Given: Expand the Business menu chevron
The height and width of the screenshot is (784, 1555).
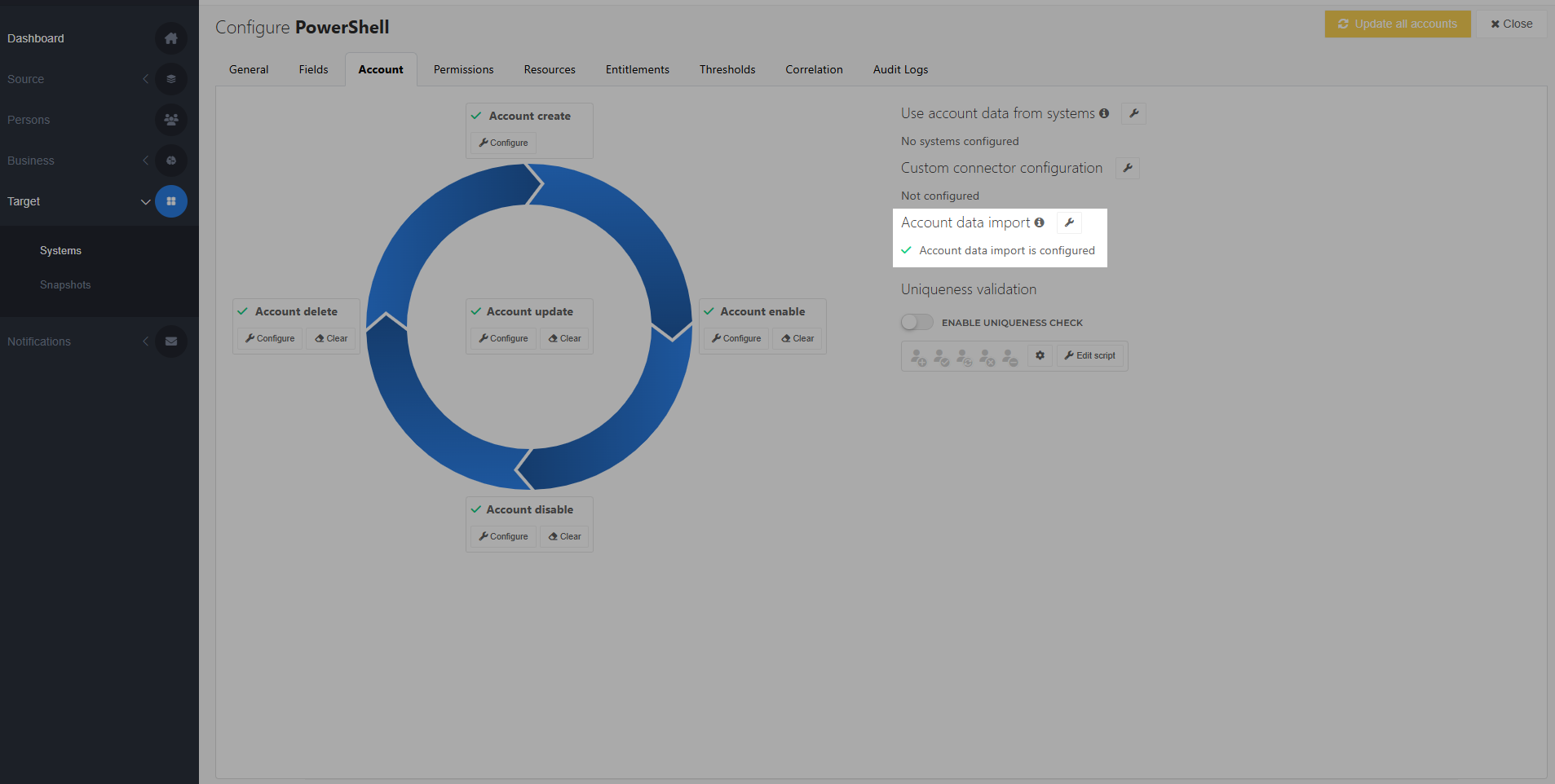Looking at the screenshot, I should pos(146,161).
